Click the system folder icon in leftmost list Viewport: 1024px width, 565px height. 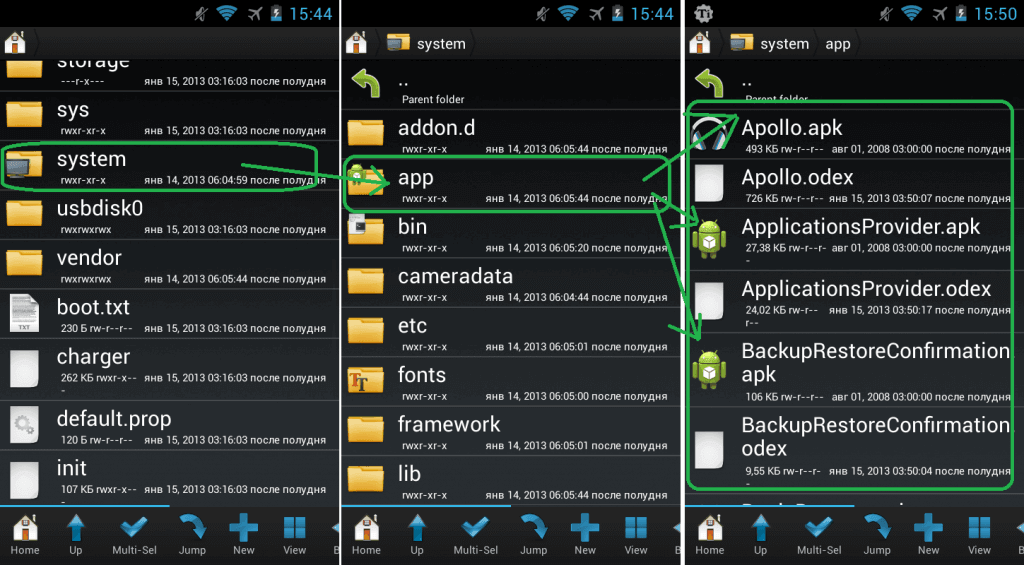tap(25, 166)
